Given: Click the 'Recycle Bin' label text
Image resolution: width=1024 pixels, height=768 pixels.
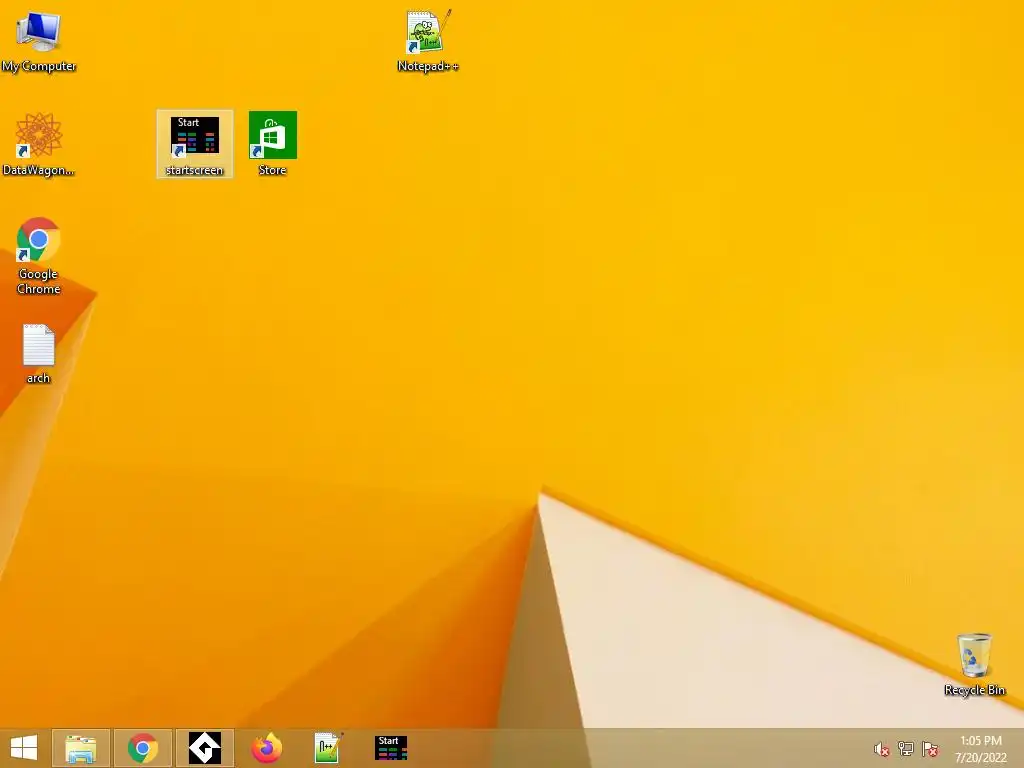Looking at the screenshot, I should pyautogui.click(x=974, y=690).
